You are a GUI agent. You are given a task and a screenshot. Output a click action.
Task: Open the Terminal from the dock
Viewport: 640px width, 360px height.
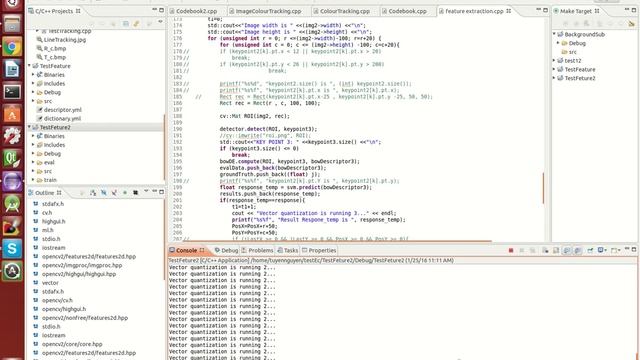click(12, 91)
